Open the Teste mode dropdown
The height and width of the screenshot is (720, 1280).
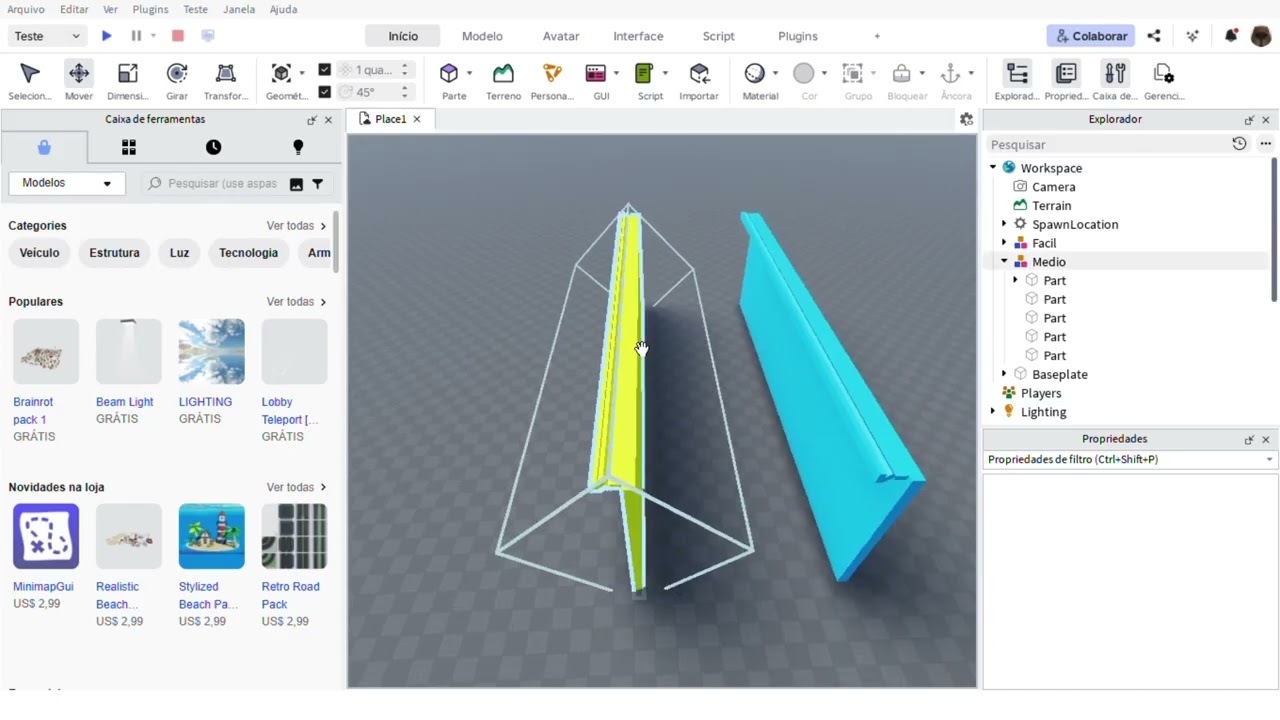[x=47, y=36]
